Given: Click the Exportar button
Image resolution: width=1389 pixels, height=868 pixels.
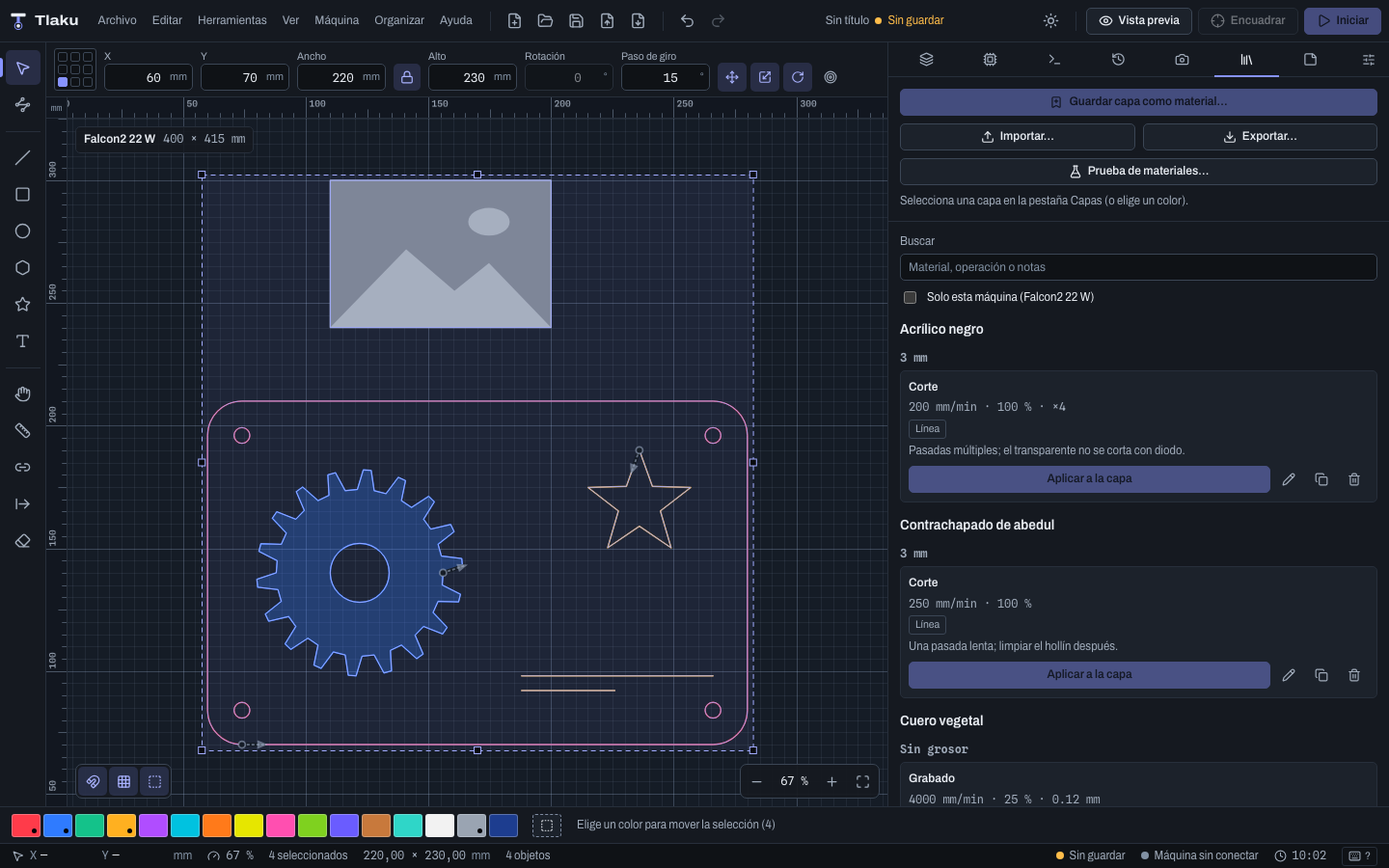Looking at the screenshot, I should (1260, 137).
